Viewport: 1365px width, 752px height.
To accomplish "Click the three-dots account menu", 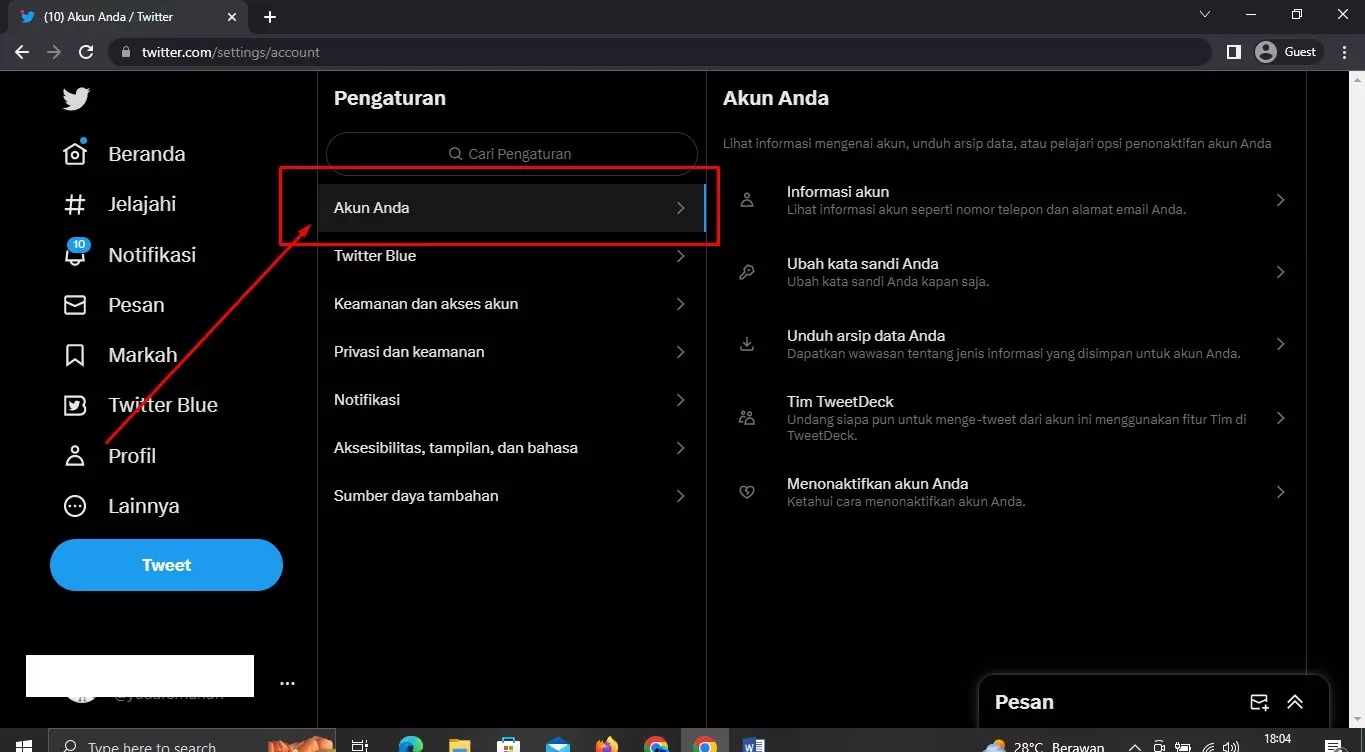I will coord(288,684).
